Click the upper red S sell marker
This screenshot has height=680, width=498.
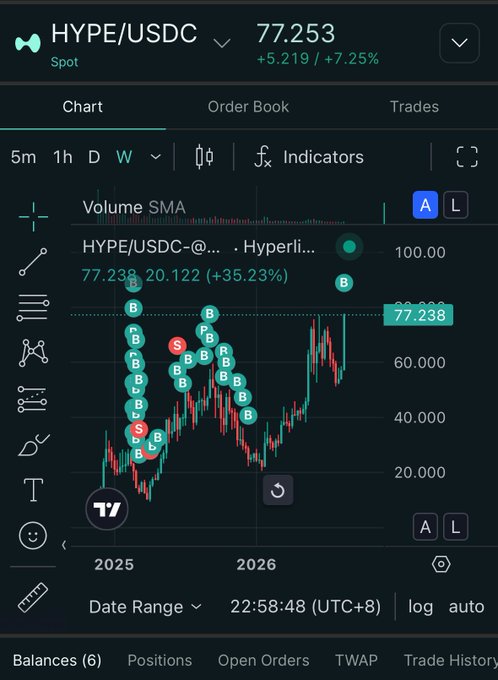[177, 346]
